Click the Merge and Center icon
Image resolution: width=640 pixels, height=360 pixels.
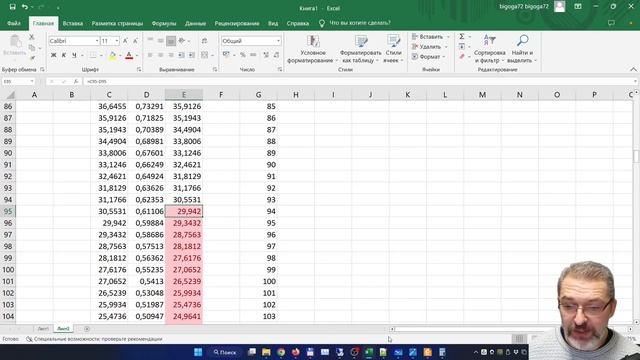pyautogui.click(x=204, y=55)
